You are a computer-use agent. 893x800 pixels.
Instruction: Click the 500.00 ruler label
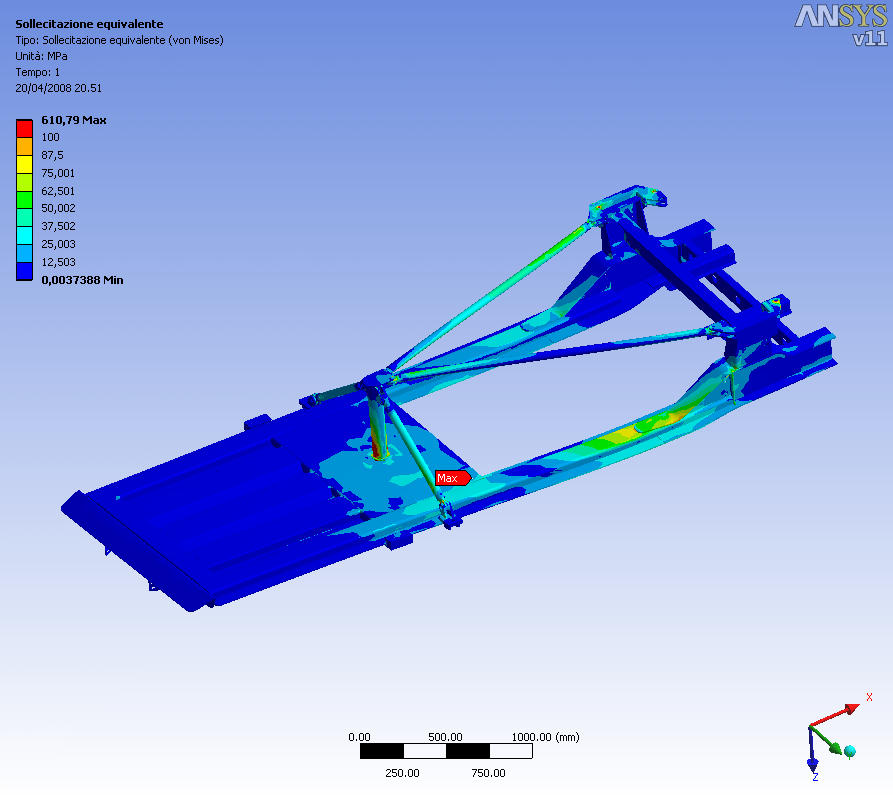[x=445, y=737]
